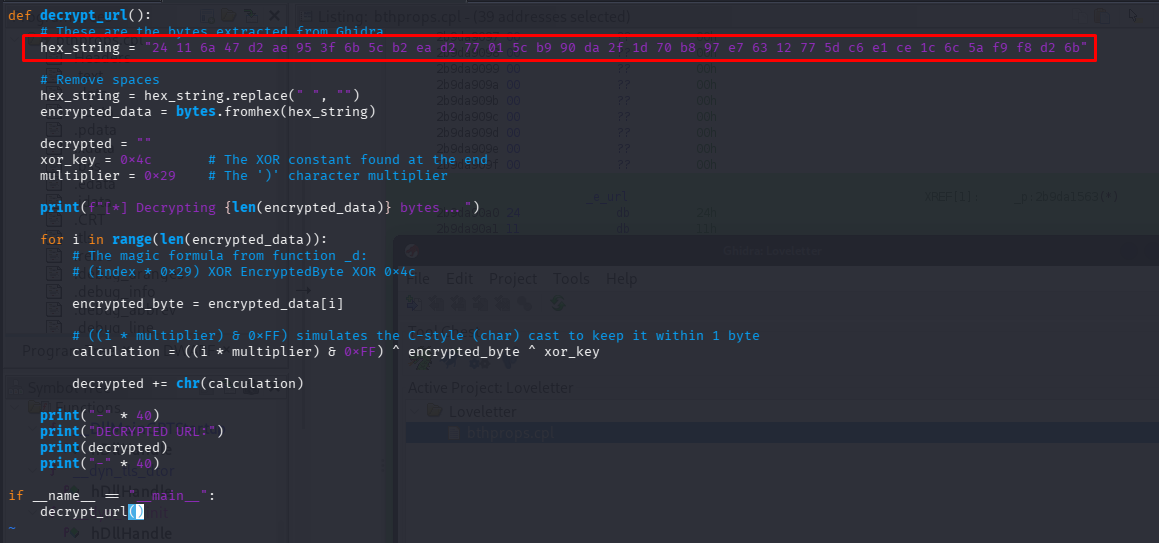Click the highlighted hex_string assignment line

562,48
